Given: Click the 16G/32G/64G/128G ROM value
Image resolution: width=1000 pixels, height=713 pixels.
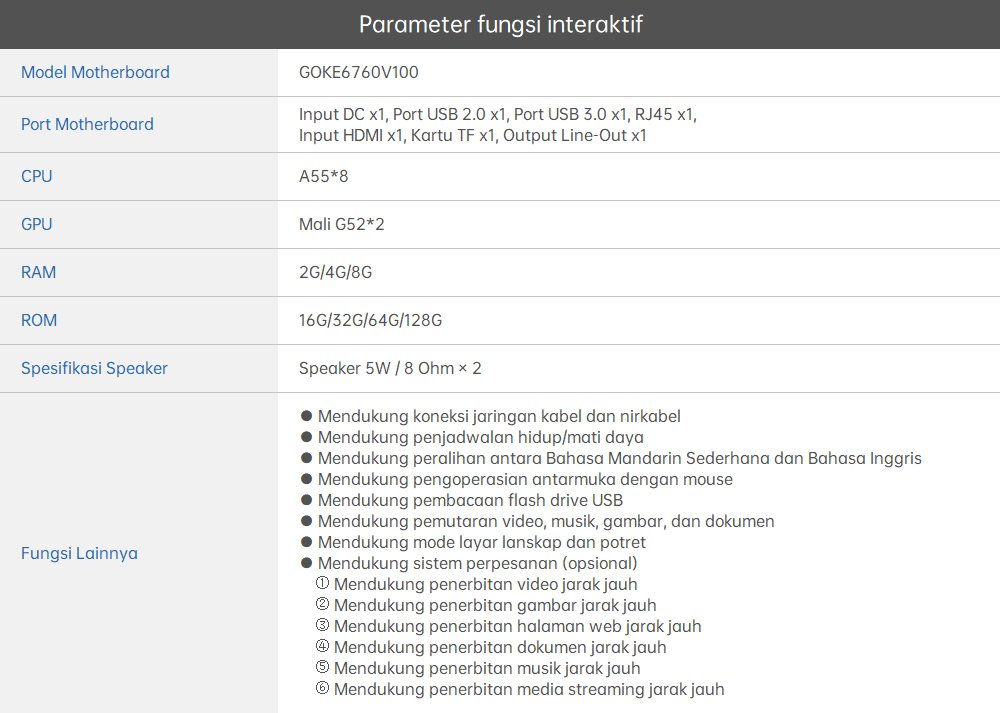Looking at the screenshot, I should (370, 320).
